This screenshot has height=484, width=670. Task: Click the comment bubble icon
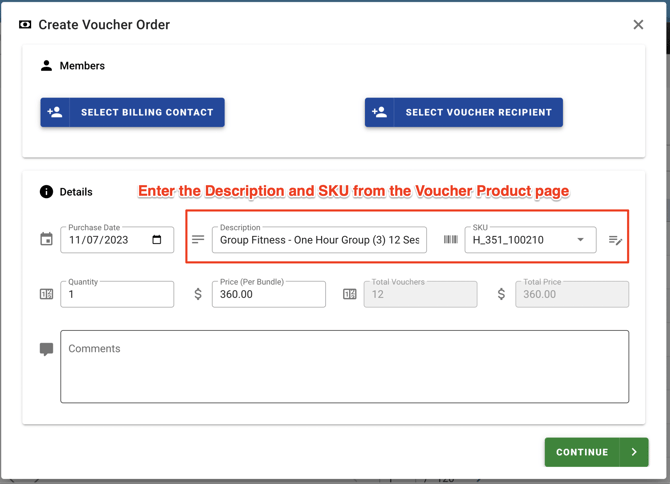pyautogui.click(x=46, y=349)
